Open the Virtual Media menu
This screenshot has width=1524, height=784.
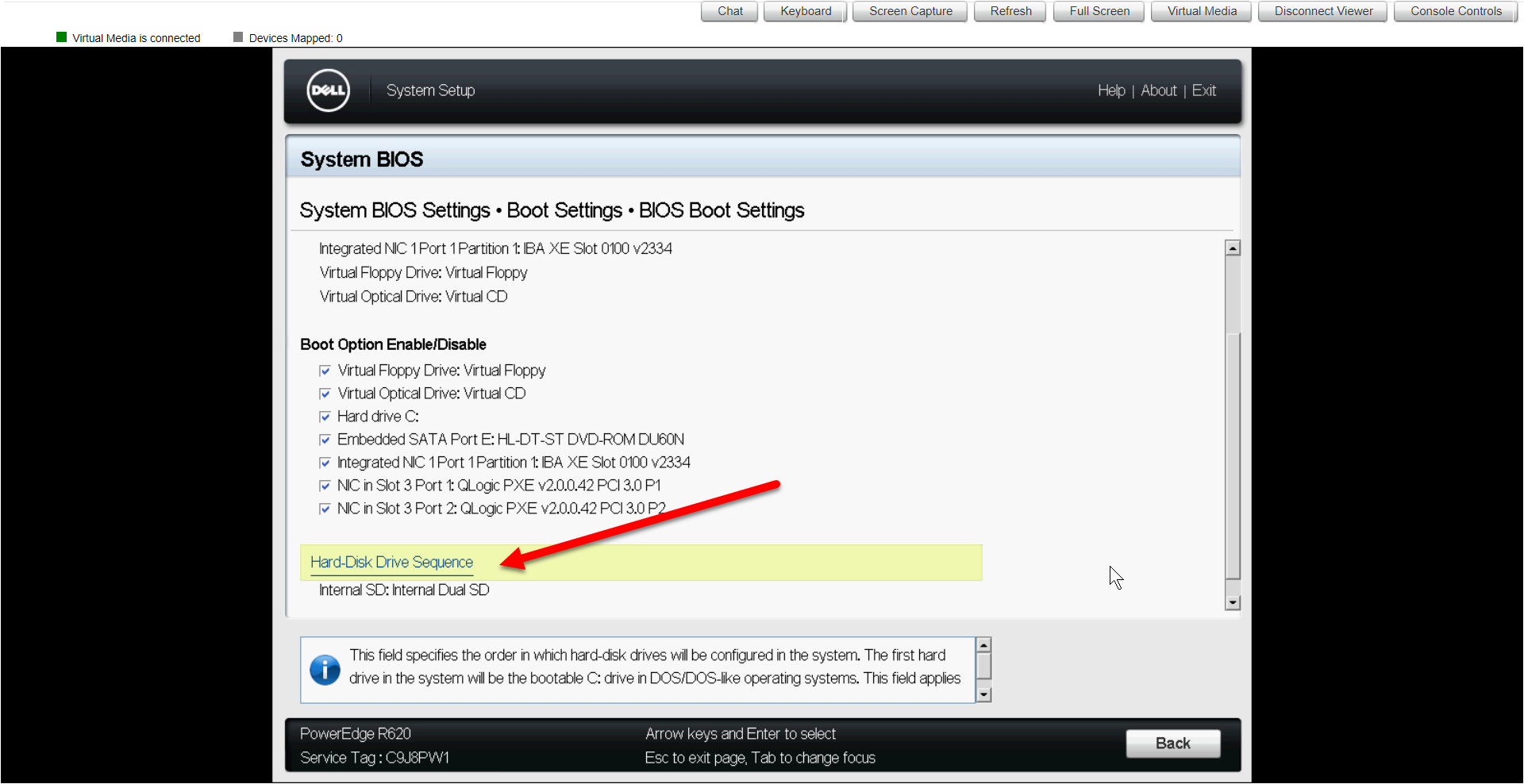1201,11
